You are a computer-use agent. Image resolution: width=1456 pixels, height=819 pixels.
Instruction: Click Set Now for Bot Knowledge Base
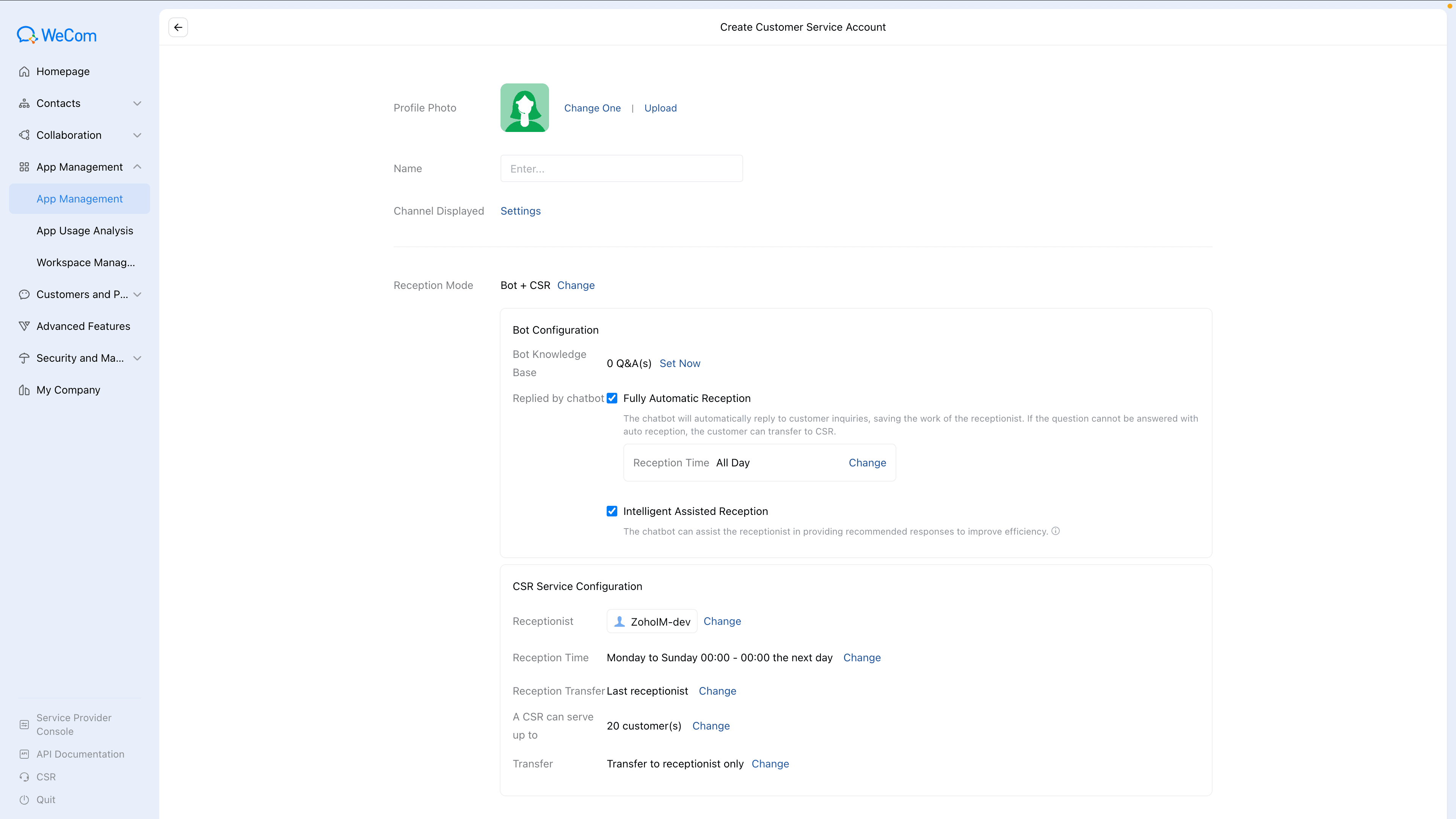coord(679,364)
